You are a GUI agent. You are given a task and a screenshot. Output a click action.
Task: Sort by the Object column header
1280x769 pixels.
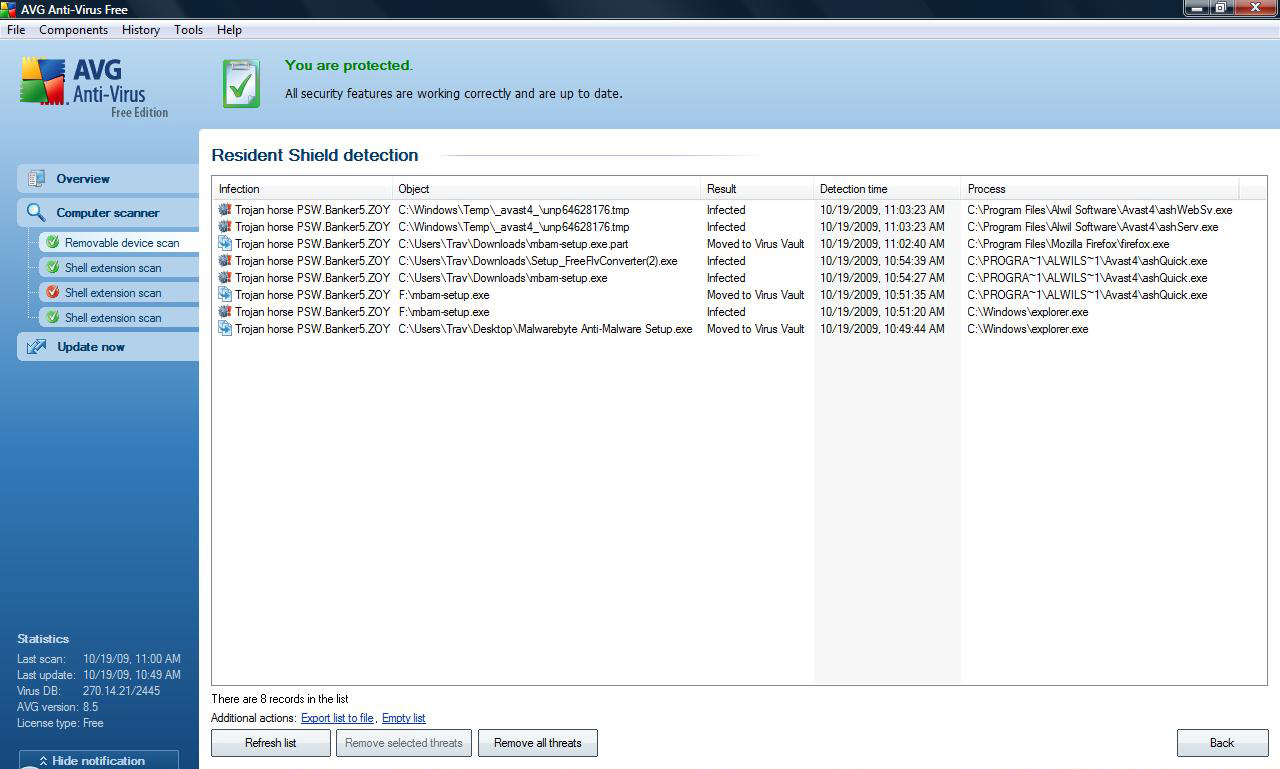pyautogui.click(x=546, y=189)
